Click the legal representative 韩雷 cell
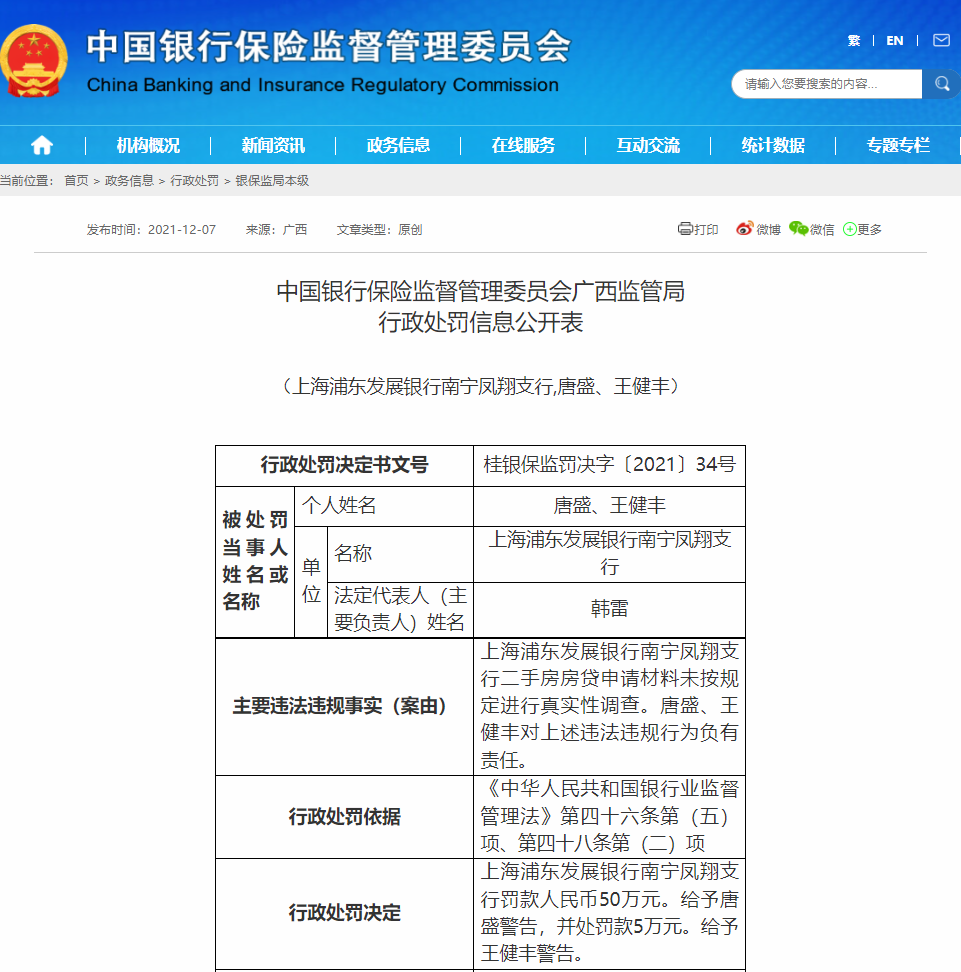The width and height of the screenshot is (961, 972). click(609, 609)
